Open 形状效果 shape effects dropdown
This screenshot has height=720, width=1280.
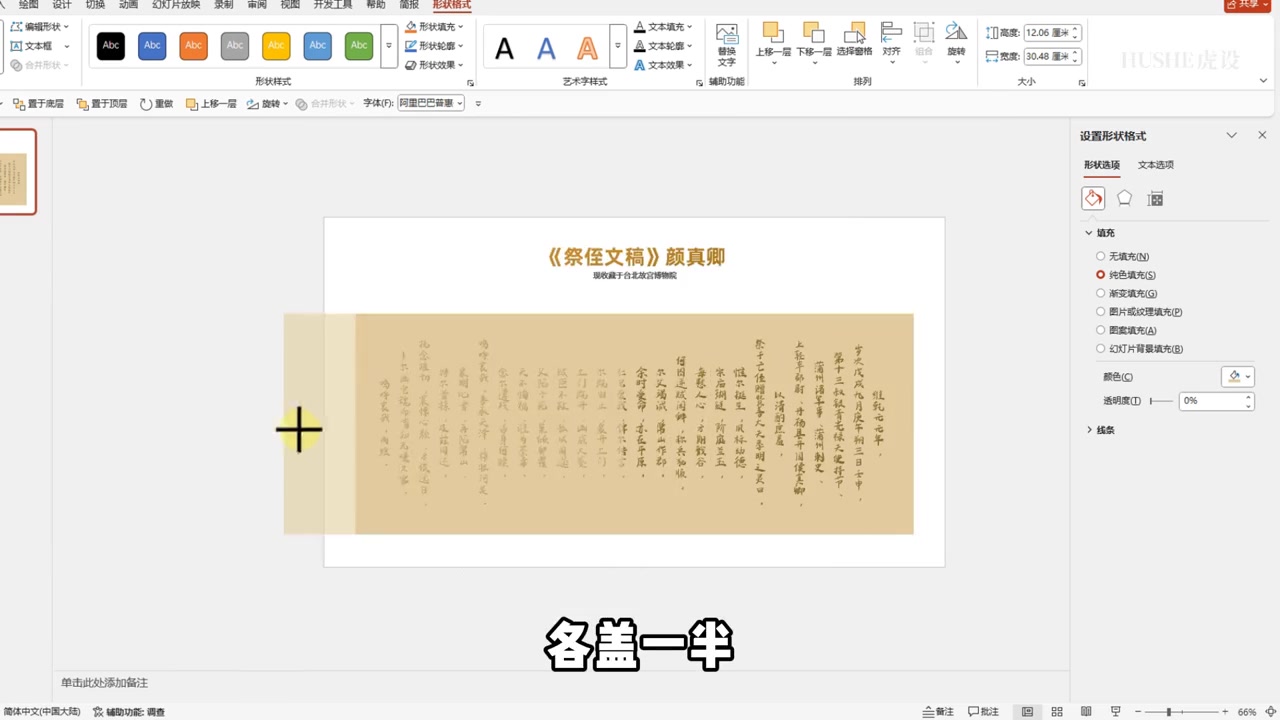coord(435,65)
